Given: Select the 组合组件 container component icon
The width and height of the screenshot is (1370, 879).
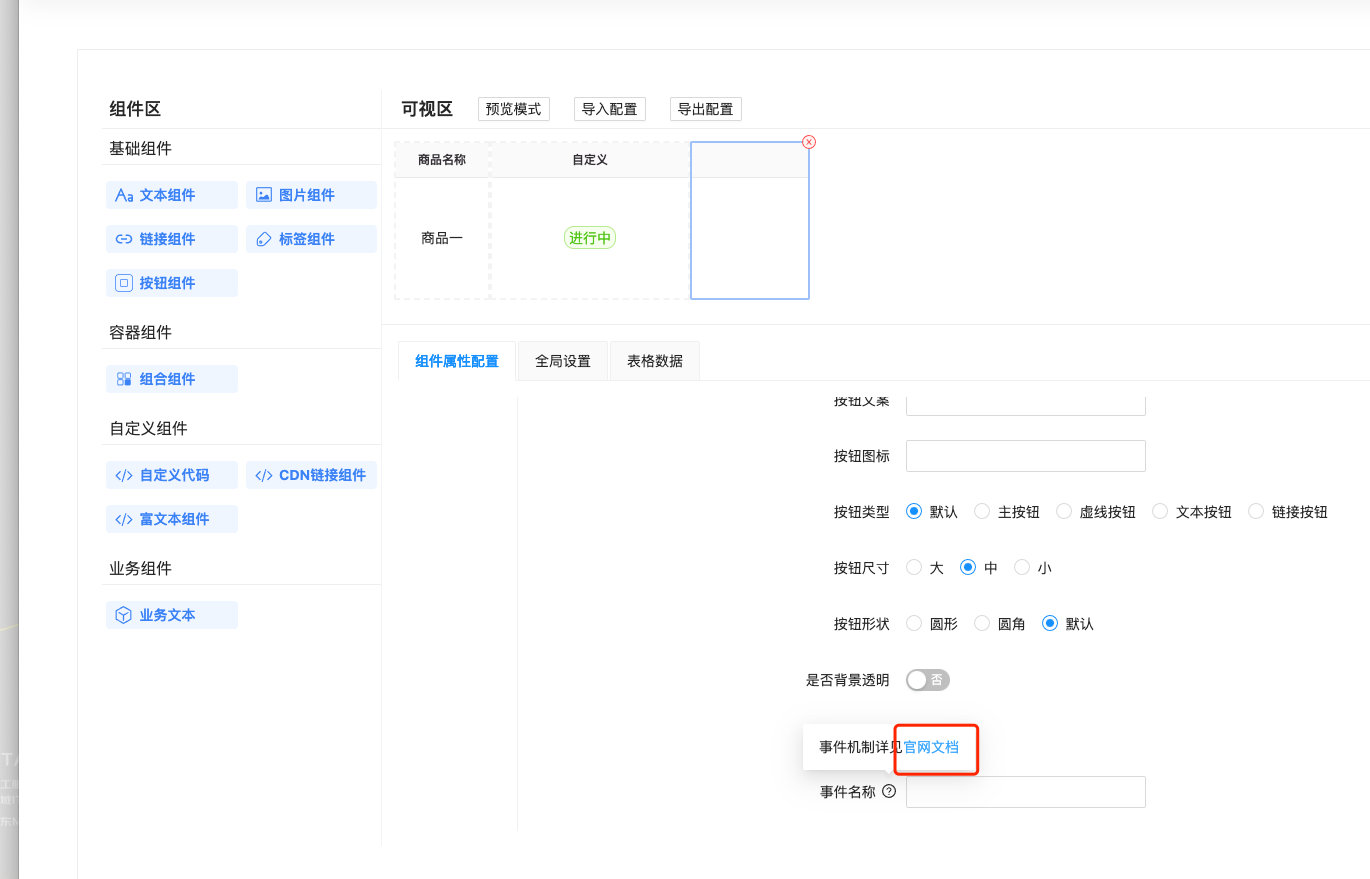Looking at the screenshot, I should click(124, 379).
